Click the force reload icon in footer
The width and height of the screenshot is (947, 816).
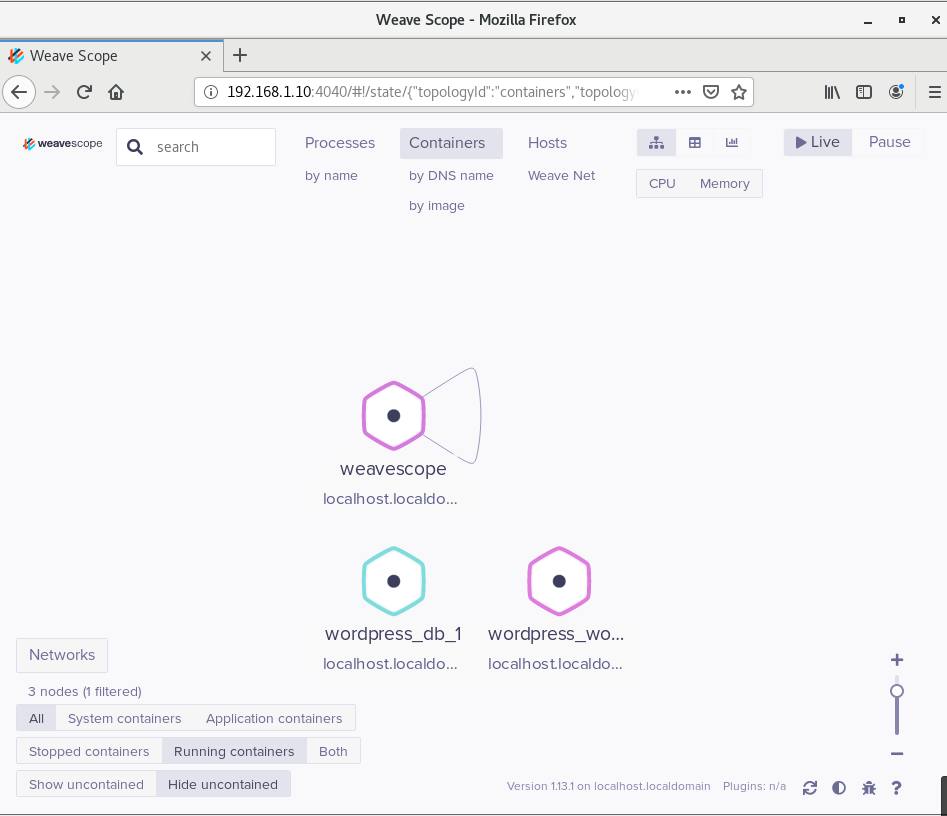point(810,788)
